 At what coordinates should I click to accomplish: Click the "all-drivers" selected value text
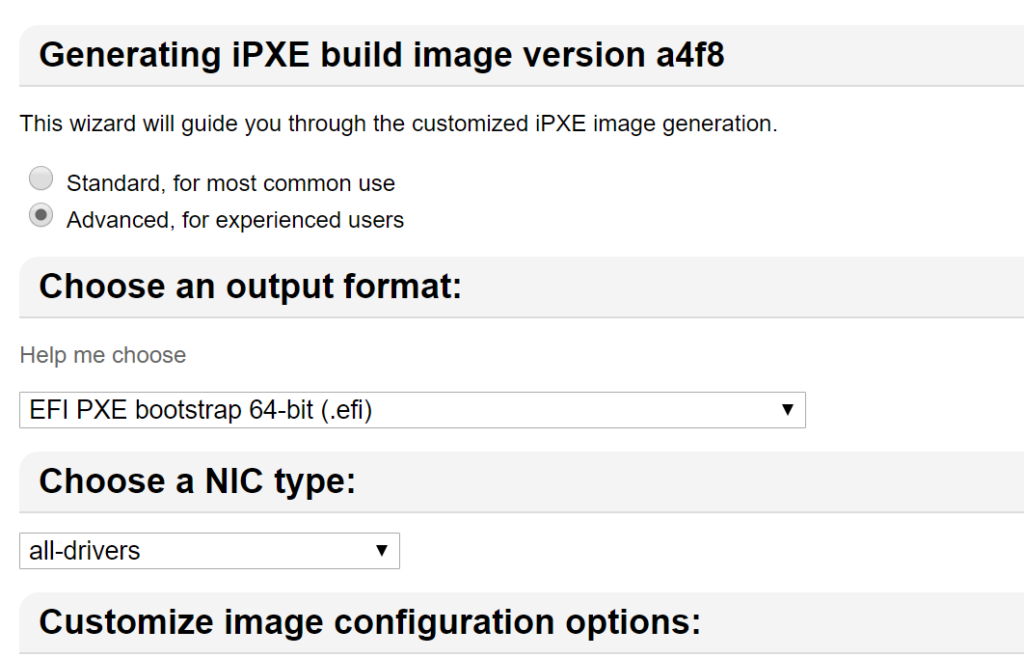pyautogui.click(x=85, y=551)
